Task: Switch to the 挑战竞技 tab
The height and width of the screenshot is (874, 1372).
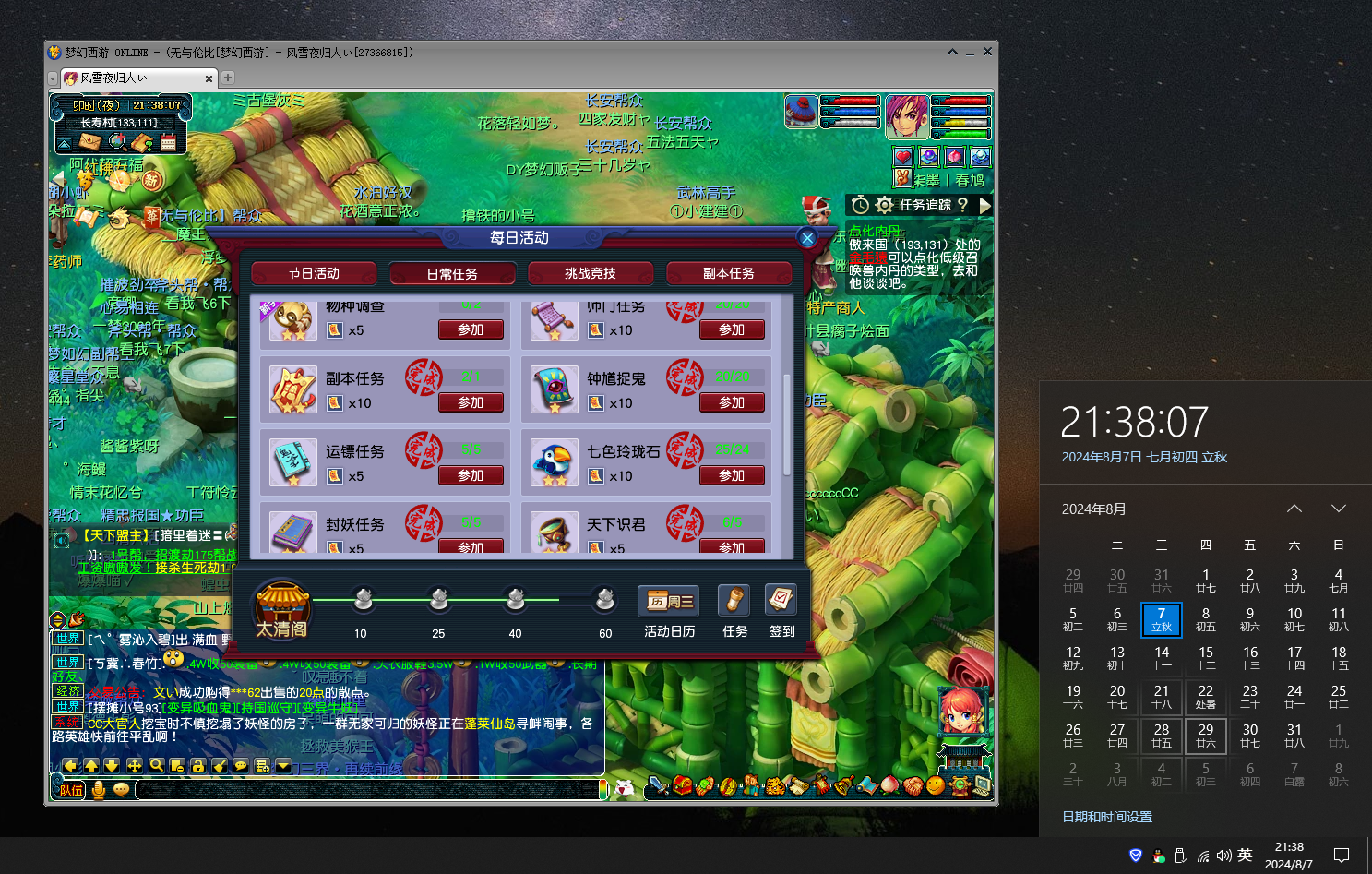Action: [591, 273]
